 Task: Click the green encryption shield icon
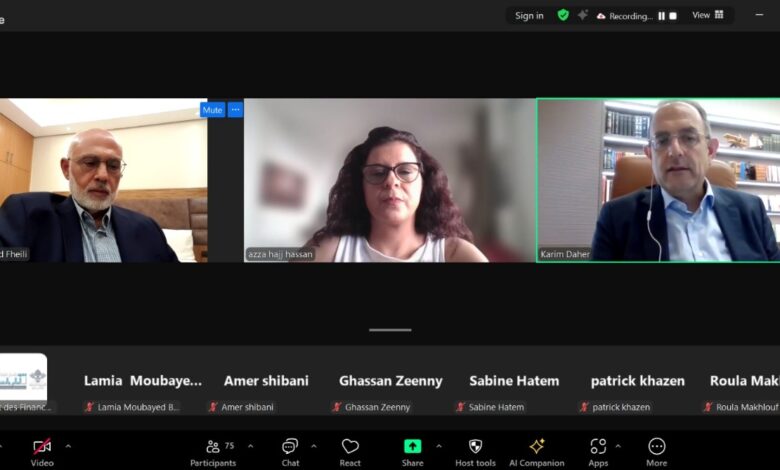click(x=563, y=15)
